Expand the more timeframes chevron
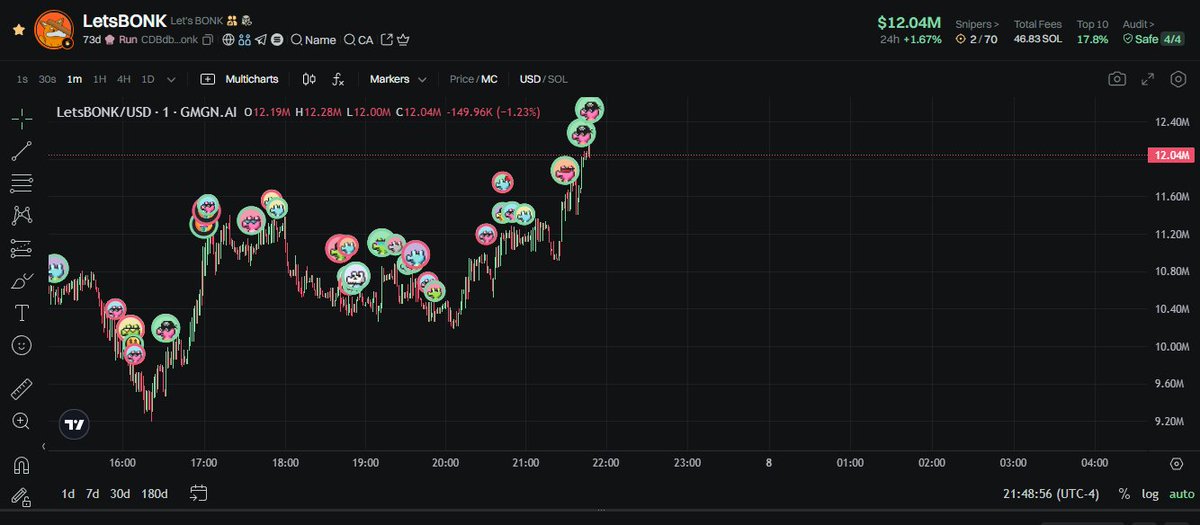1200x525 pixels. 171,79
